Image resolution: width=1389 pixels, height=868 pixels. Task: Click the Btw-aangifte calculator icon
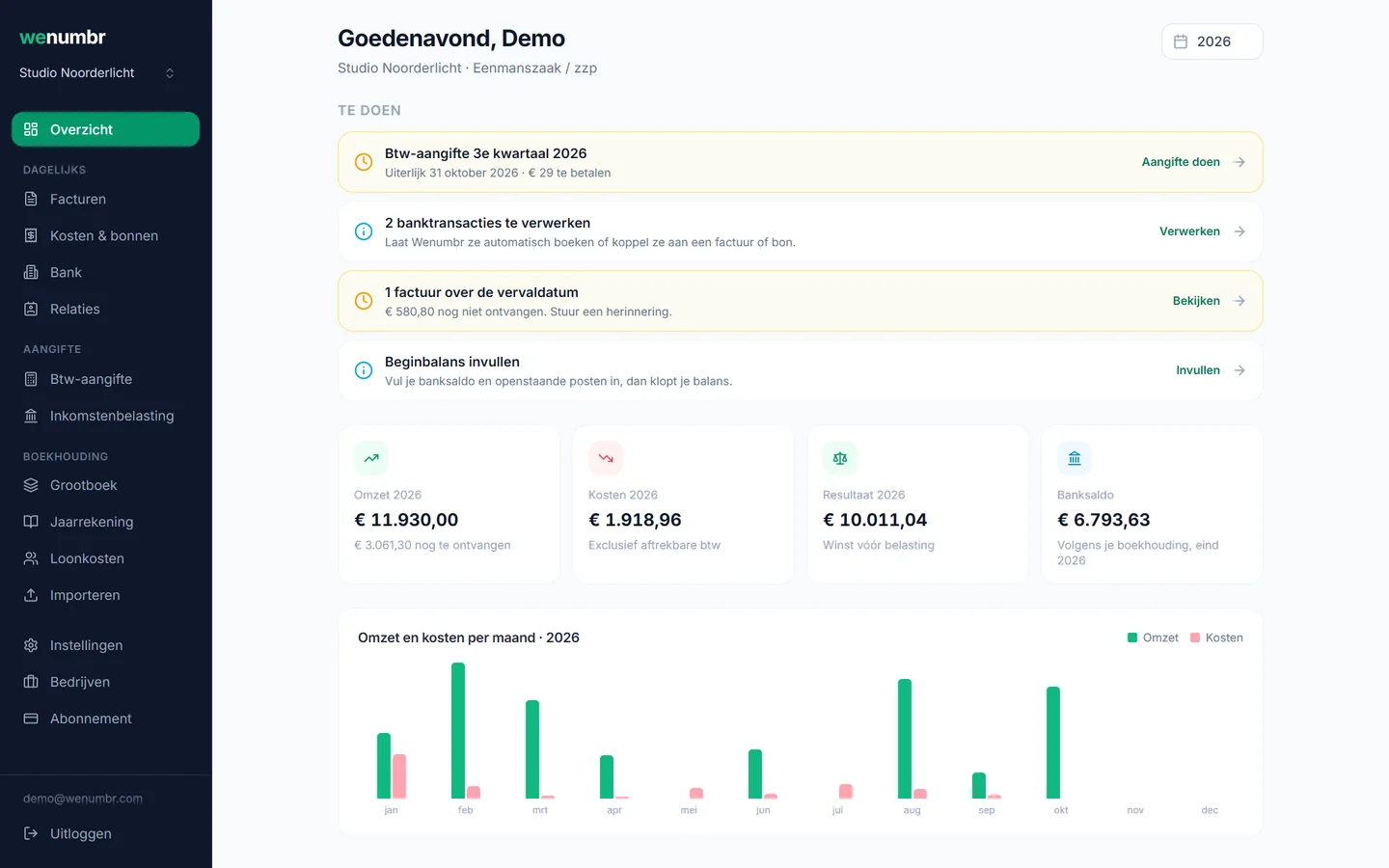click(31, 379)
